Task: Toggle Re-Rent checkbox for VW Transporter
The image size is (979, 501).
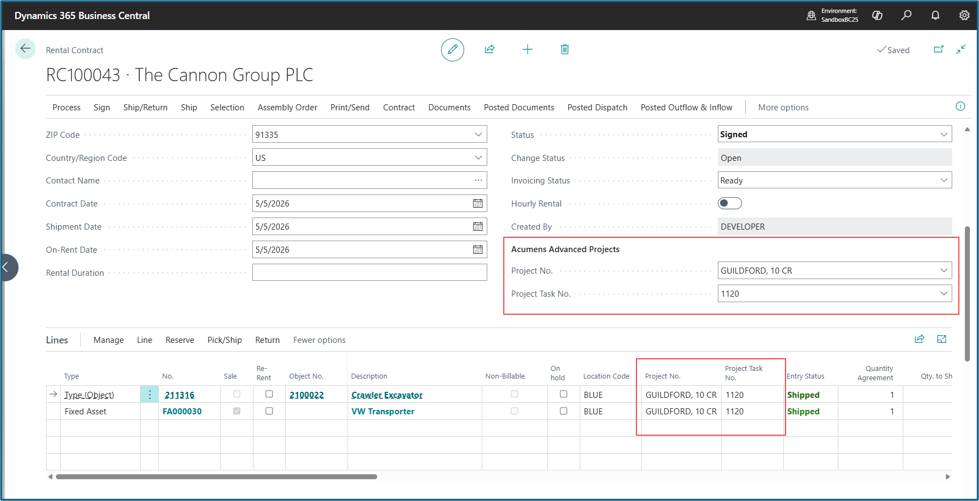Action: click(268, 412)
